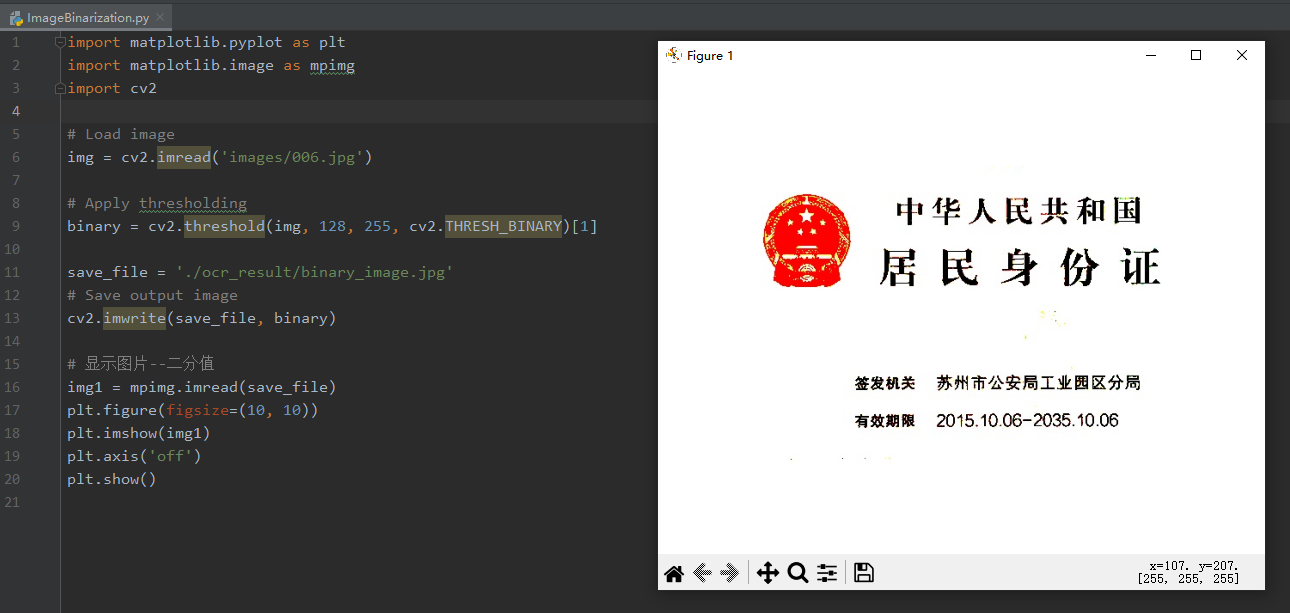Viewport: 1290px width, 613px height.
Task: Click the 'import cv2' statement
Action: tap(112, 88)
